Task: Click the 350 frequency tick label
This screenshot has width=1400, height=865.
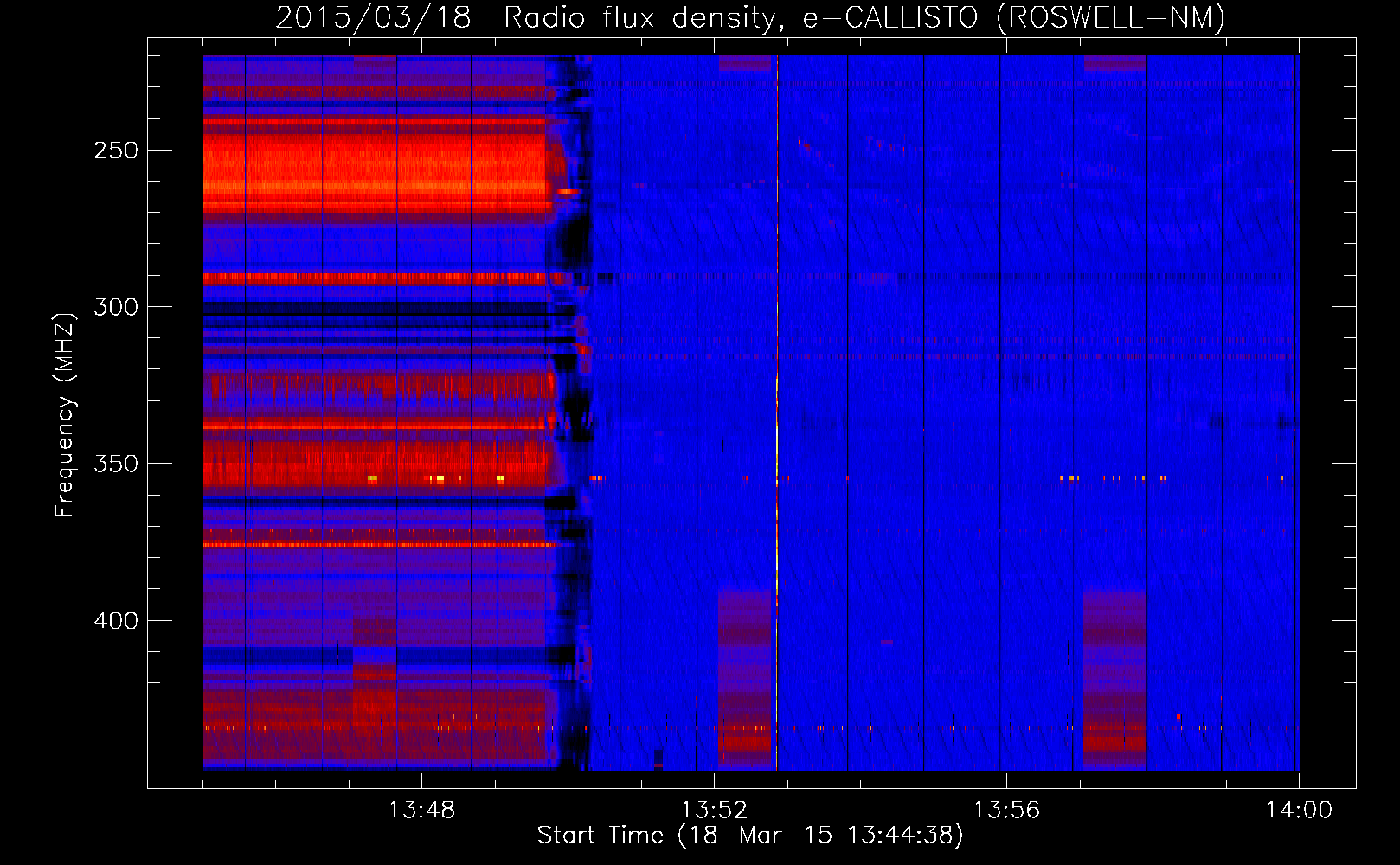Action: 116,464
